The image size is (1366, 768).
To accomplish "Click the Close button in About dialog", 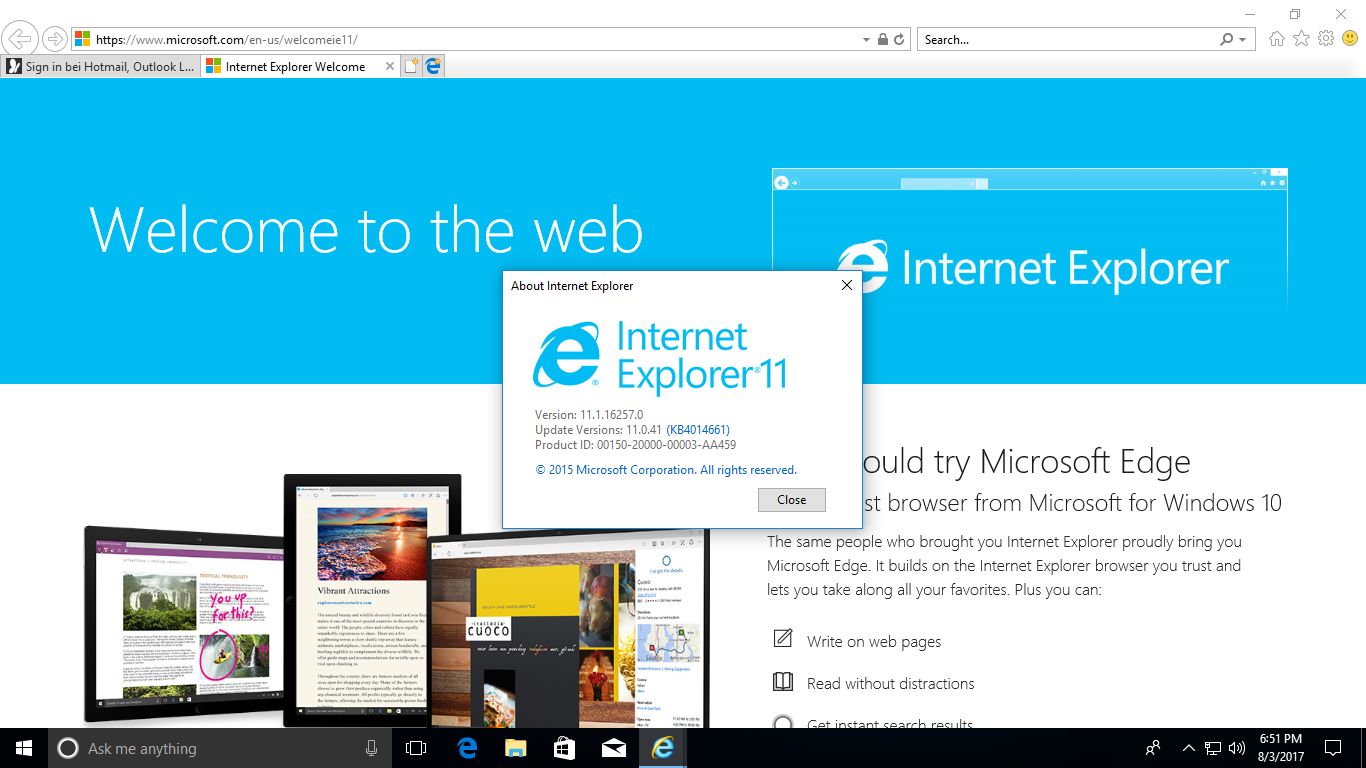I will click(x=792, y=500).
